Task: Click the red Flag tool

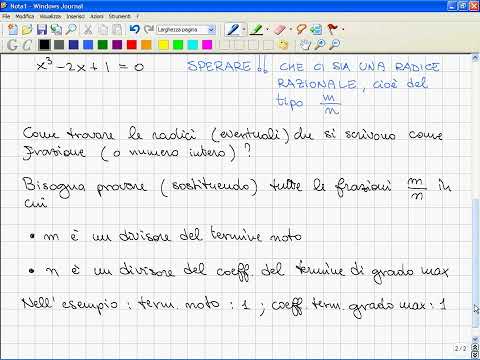Action: click(332, 29)
